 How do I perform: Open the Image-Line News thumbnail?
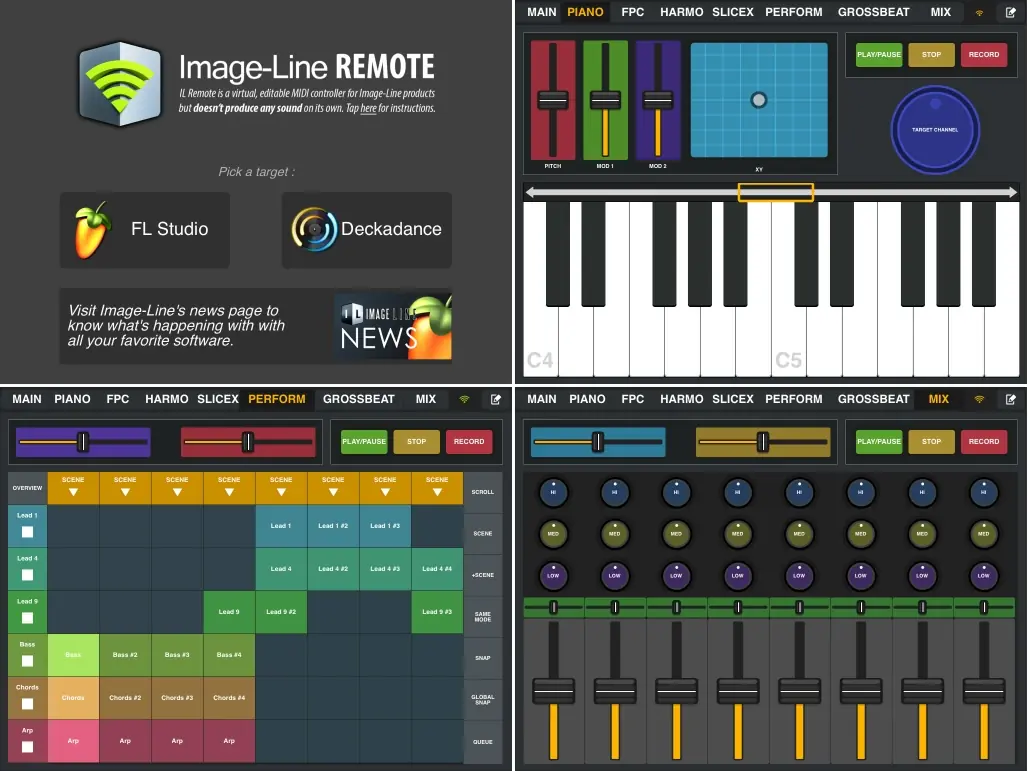[395, 326]
